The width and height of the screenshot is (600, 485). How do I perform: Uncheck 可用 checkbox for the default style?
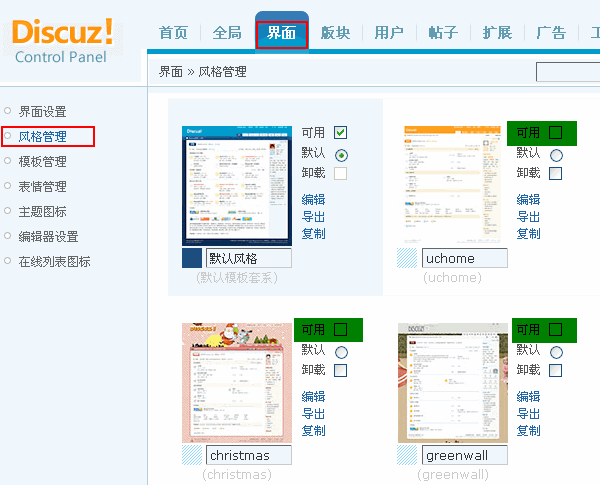click(x=341, y=132)
